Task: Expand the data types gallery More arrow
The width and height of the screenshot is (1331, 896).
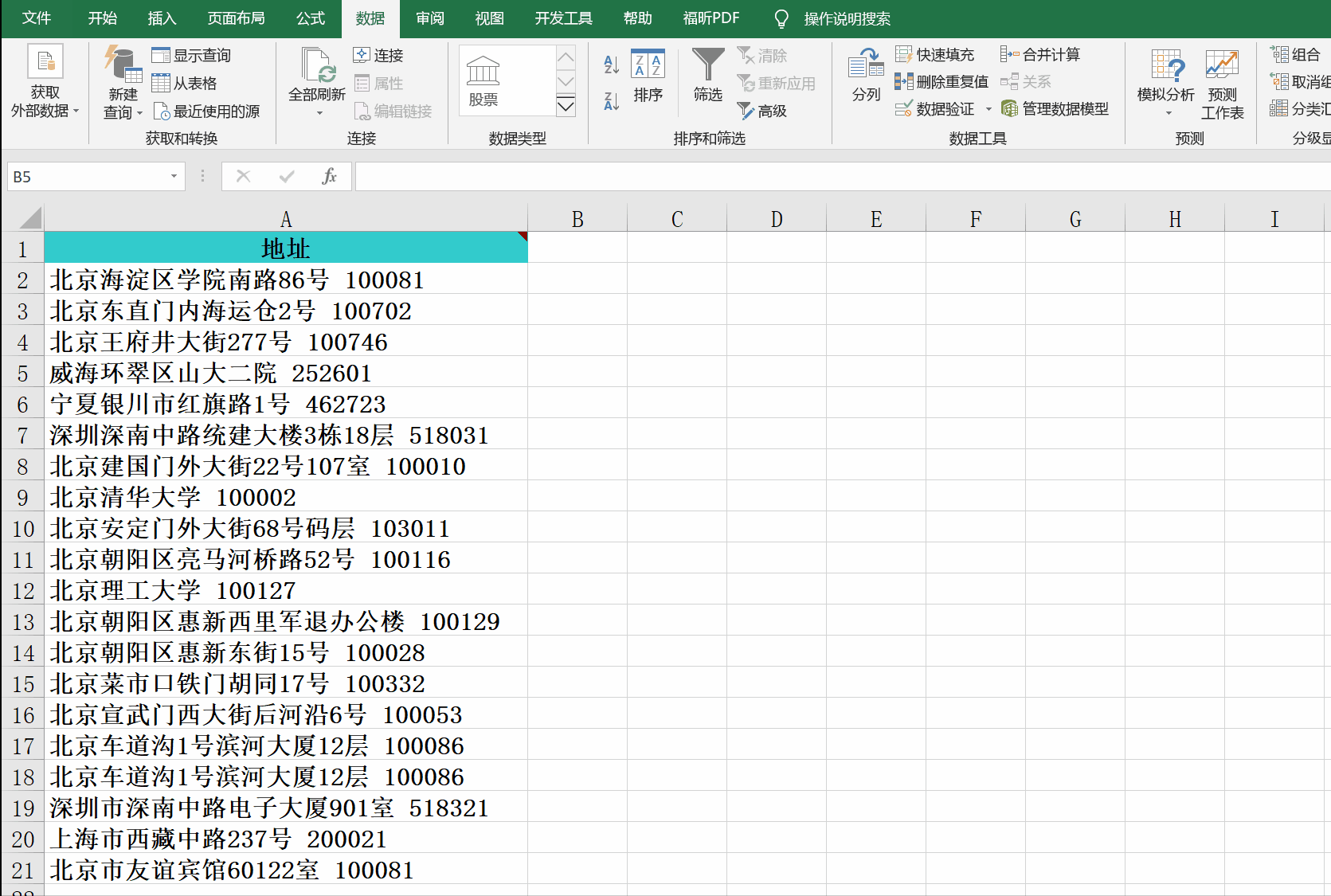Action: coord(566,105)
